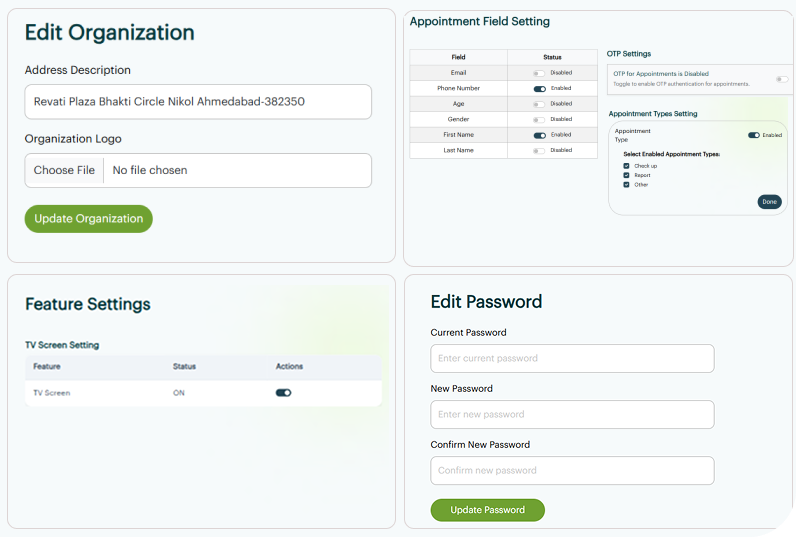Uncheck the Check up appointment type
This screenshot has width=796, height=537.
click(627, 166)
